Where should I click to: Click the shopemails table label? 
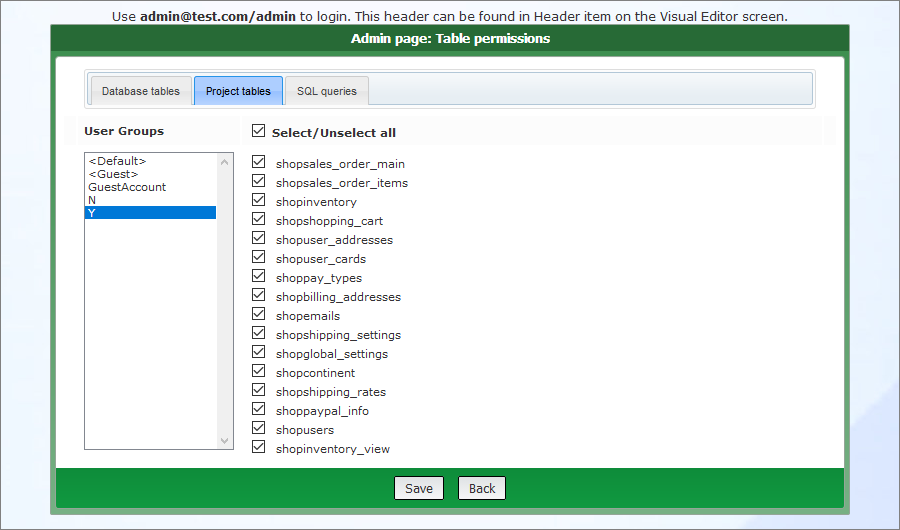[308, 316]
